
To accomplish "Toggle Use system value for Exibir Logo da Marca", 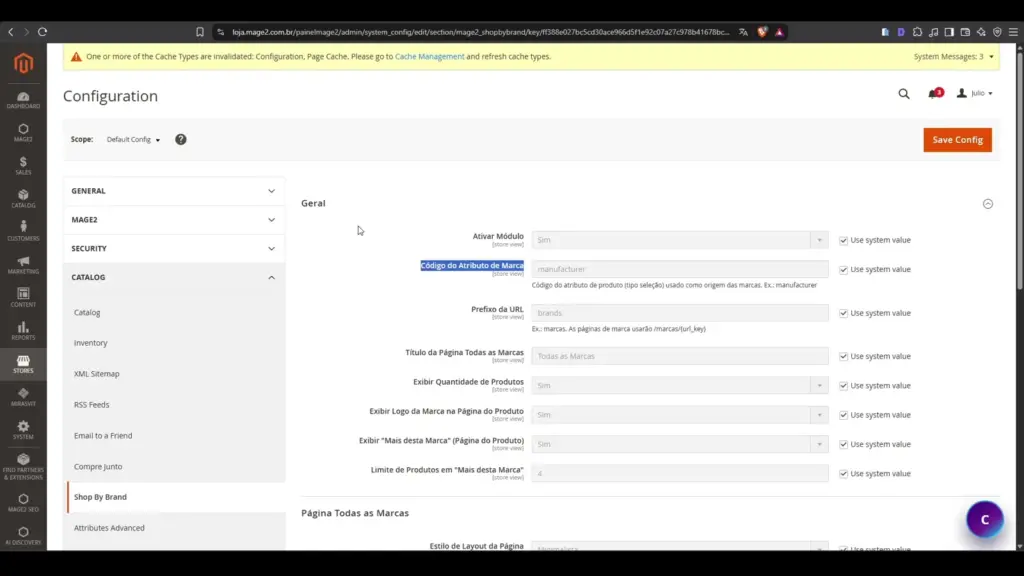I will click(843, 415).
